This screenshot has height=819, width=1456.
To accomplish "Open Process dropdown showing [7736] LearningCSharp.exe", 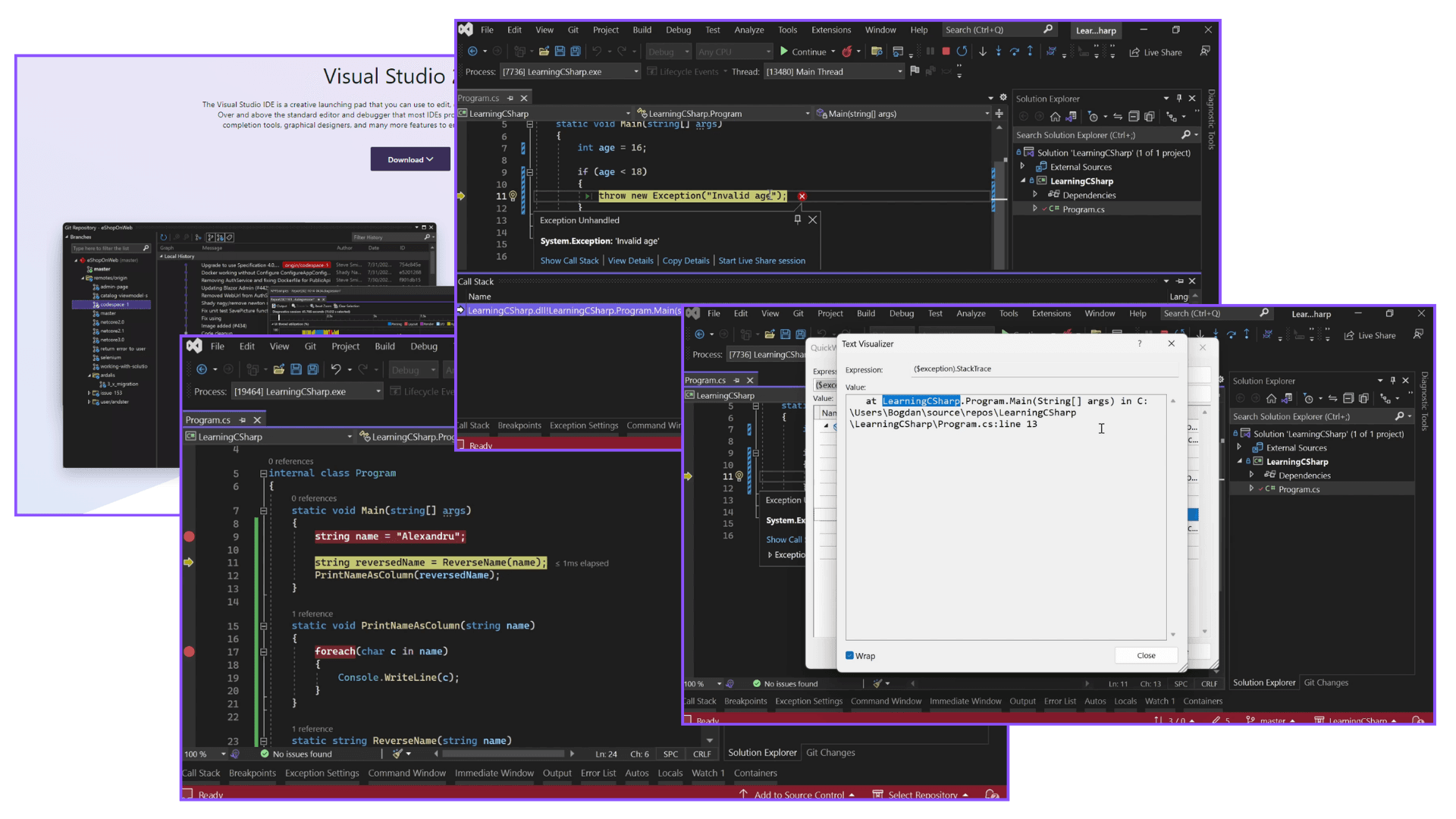I will [x=570, y=72].
